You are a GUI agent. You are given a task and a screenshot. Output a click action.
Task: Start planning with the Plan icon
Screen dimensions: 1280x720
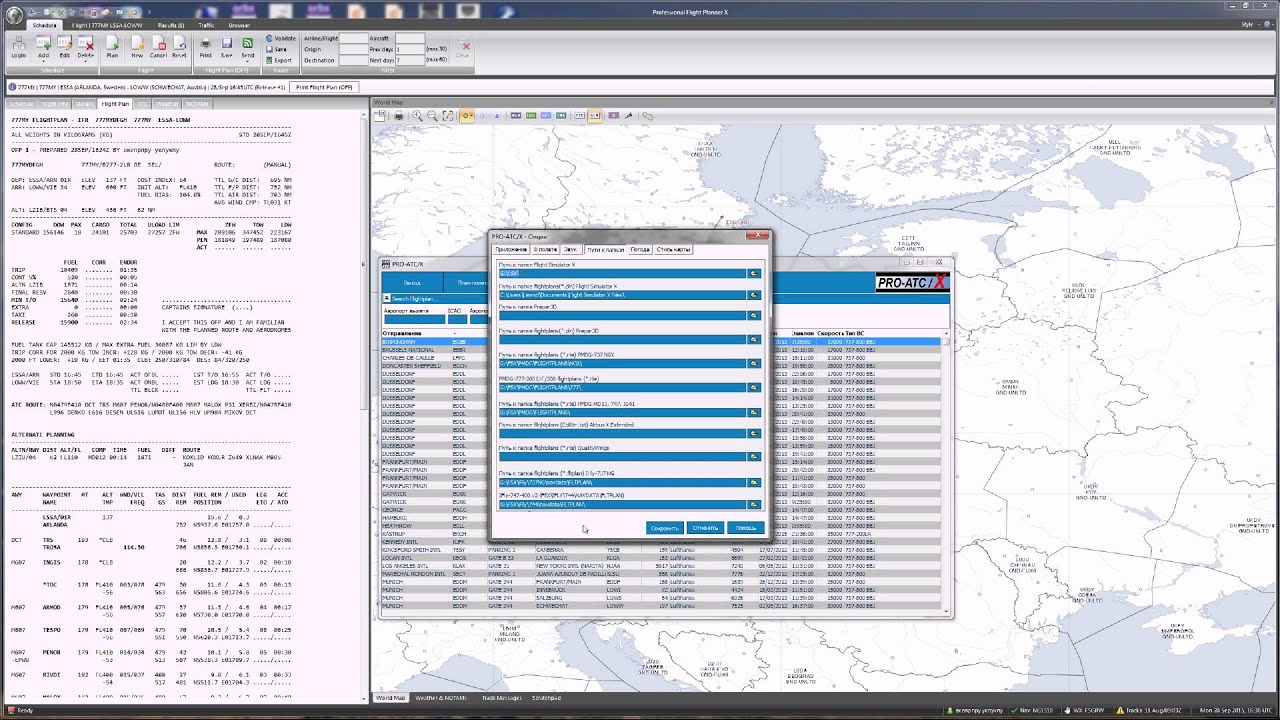coord(113,47)
